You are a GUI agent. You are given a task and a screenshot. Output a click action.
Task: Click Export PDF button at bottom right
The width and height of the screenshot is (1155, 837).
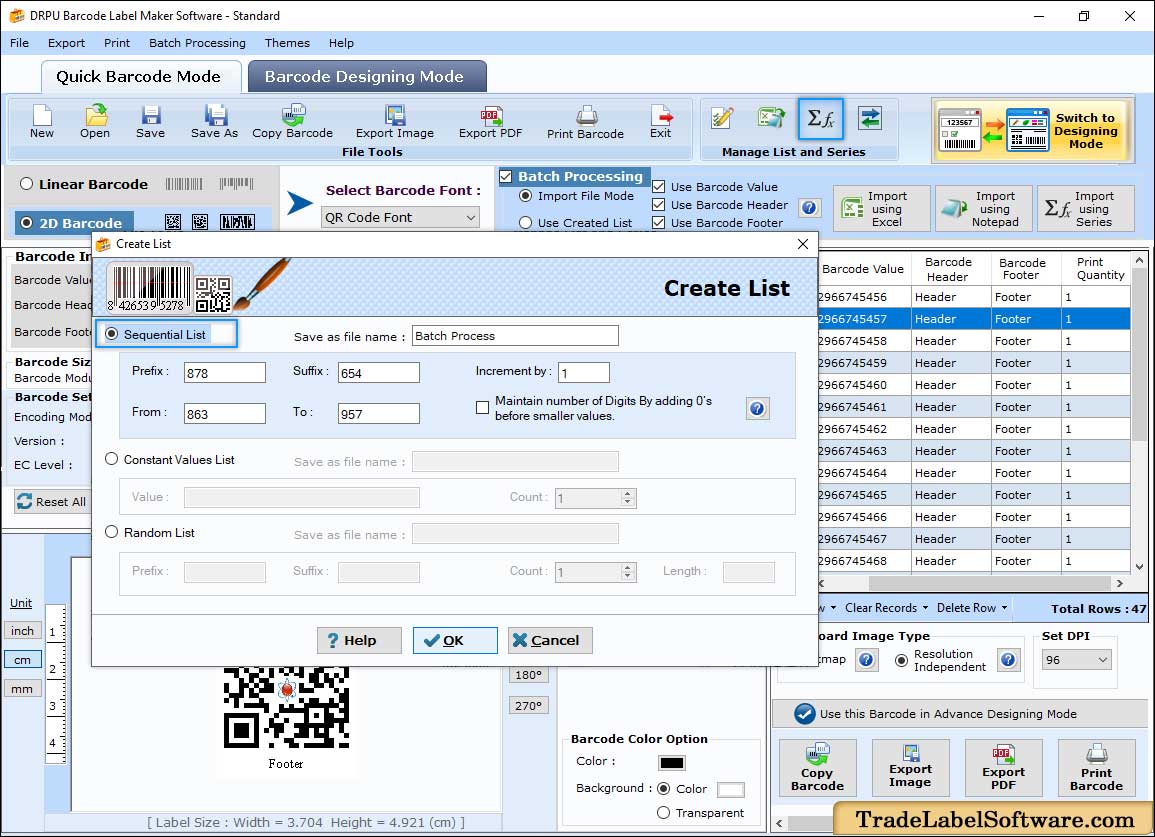click(1003, 768)
